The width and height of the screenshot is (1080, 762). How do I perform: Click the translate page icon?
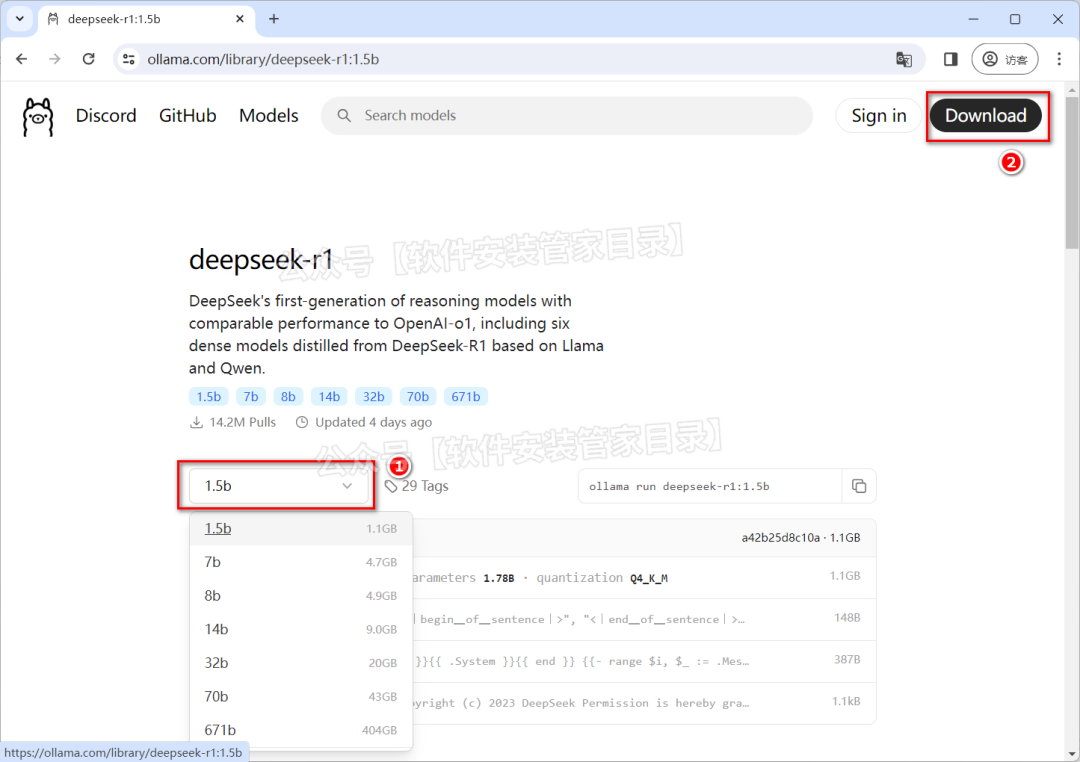904,59
